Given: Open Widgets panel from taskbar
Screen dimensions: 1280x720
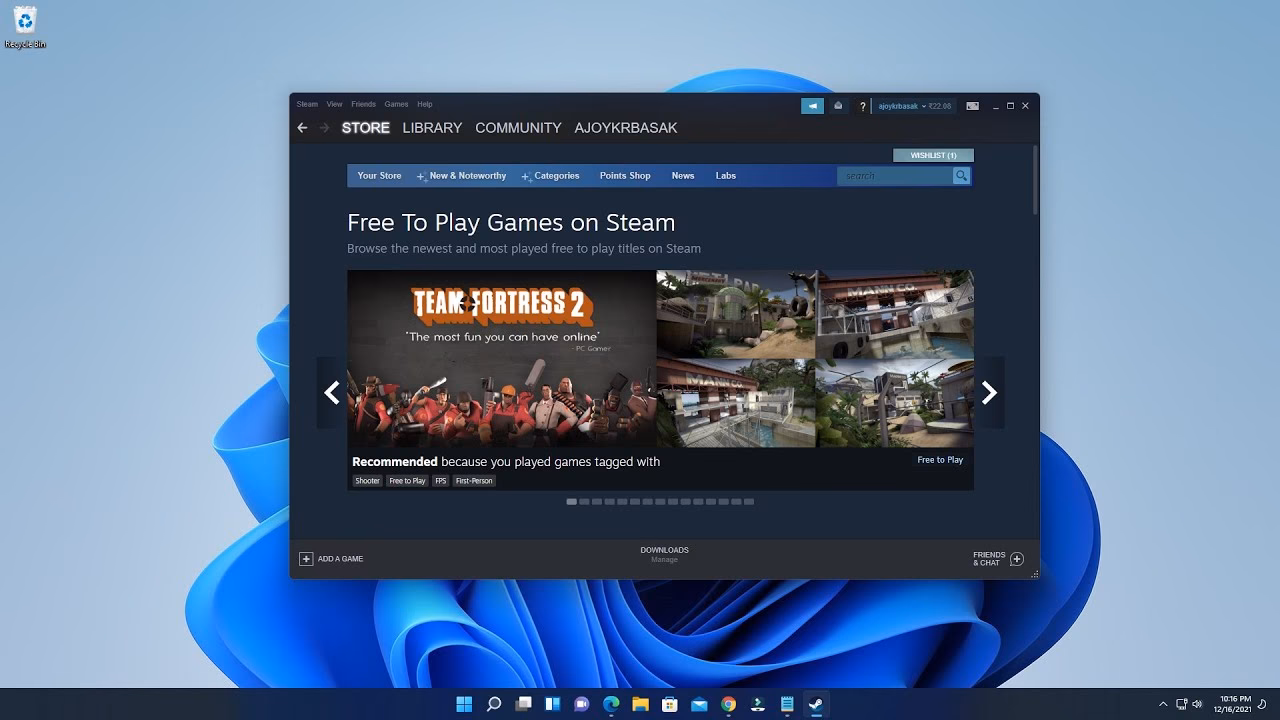Looking at the screenshot, I should [x=552, y=704].
